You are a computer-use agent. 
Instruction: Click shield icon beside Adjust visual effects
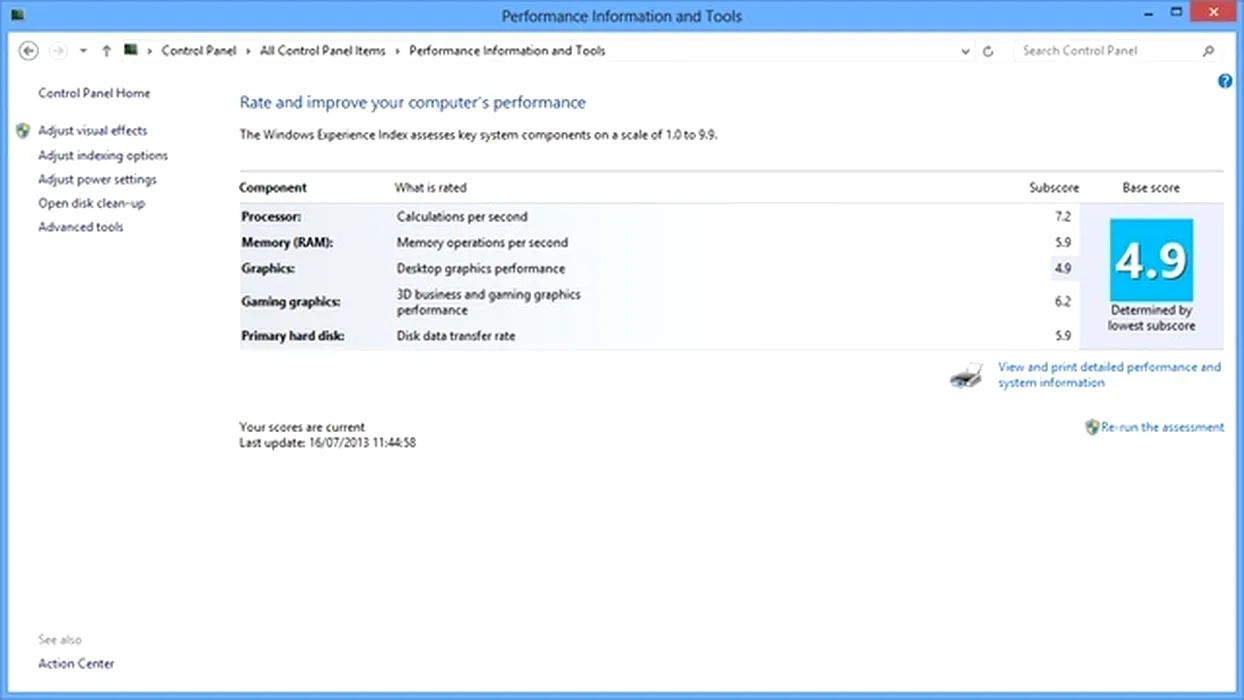pos(23,131)
